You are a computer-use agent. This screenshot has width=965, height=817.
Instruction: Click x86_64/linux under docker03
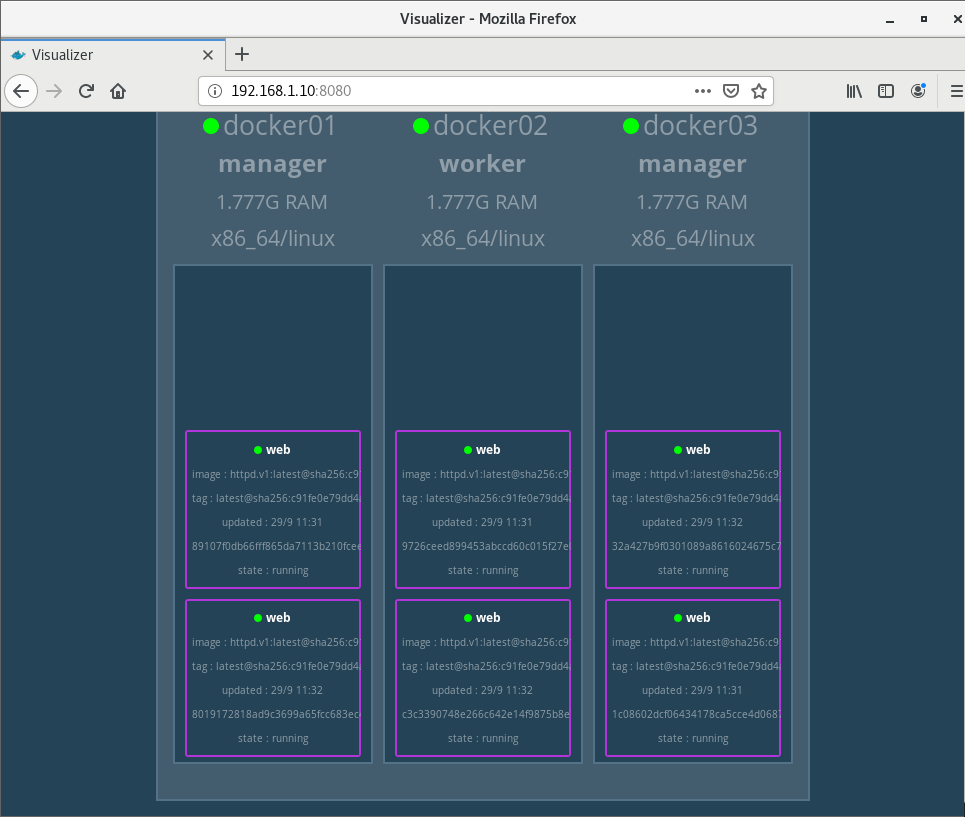click(693, 238)
